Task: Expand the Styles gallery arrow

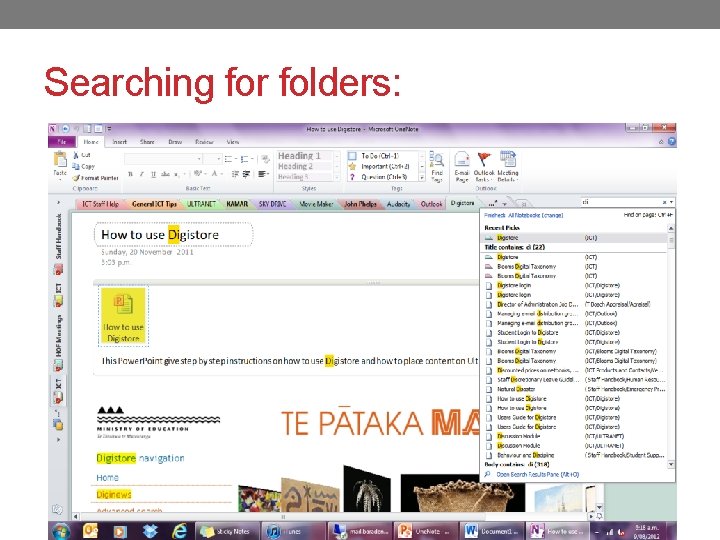Action: 337,177
